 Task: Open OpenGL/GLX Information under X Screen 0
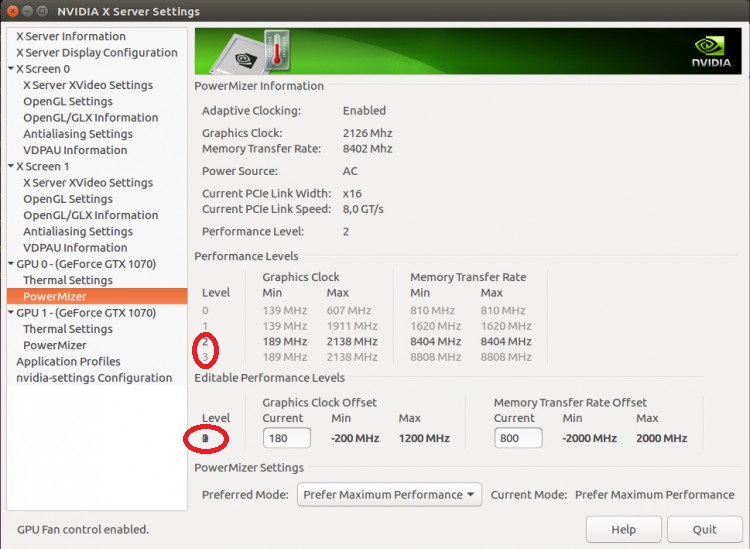tap(90, 118)
